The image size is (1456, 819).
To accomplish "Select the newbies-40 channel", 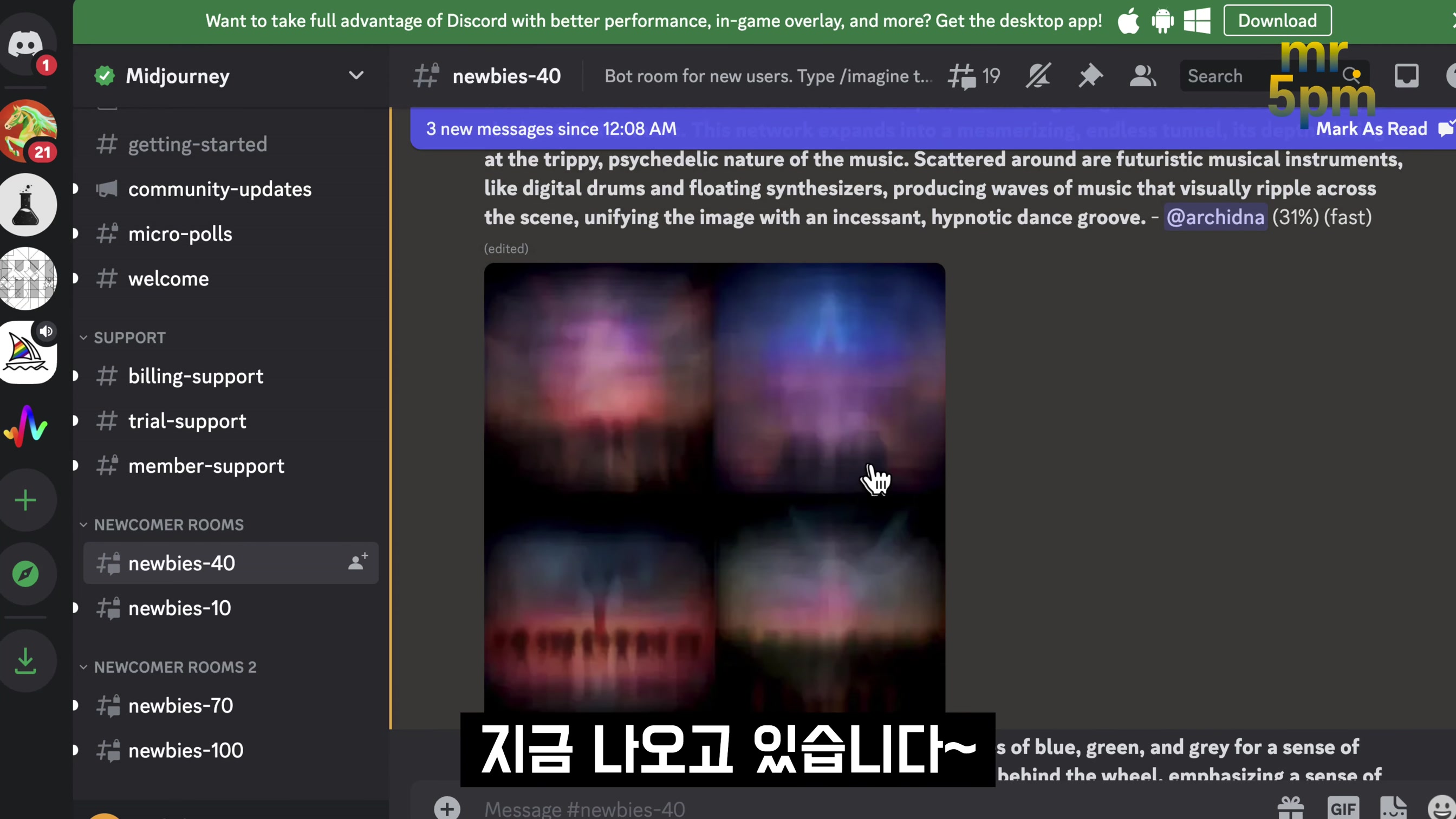I will (x=231, y=563).
